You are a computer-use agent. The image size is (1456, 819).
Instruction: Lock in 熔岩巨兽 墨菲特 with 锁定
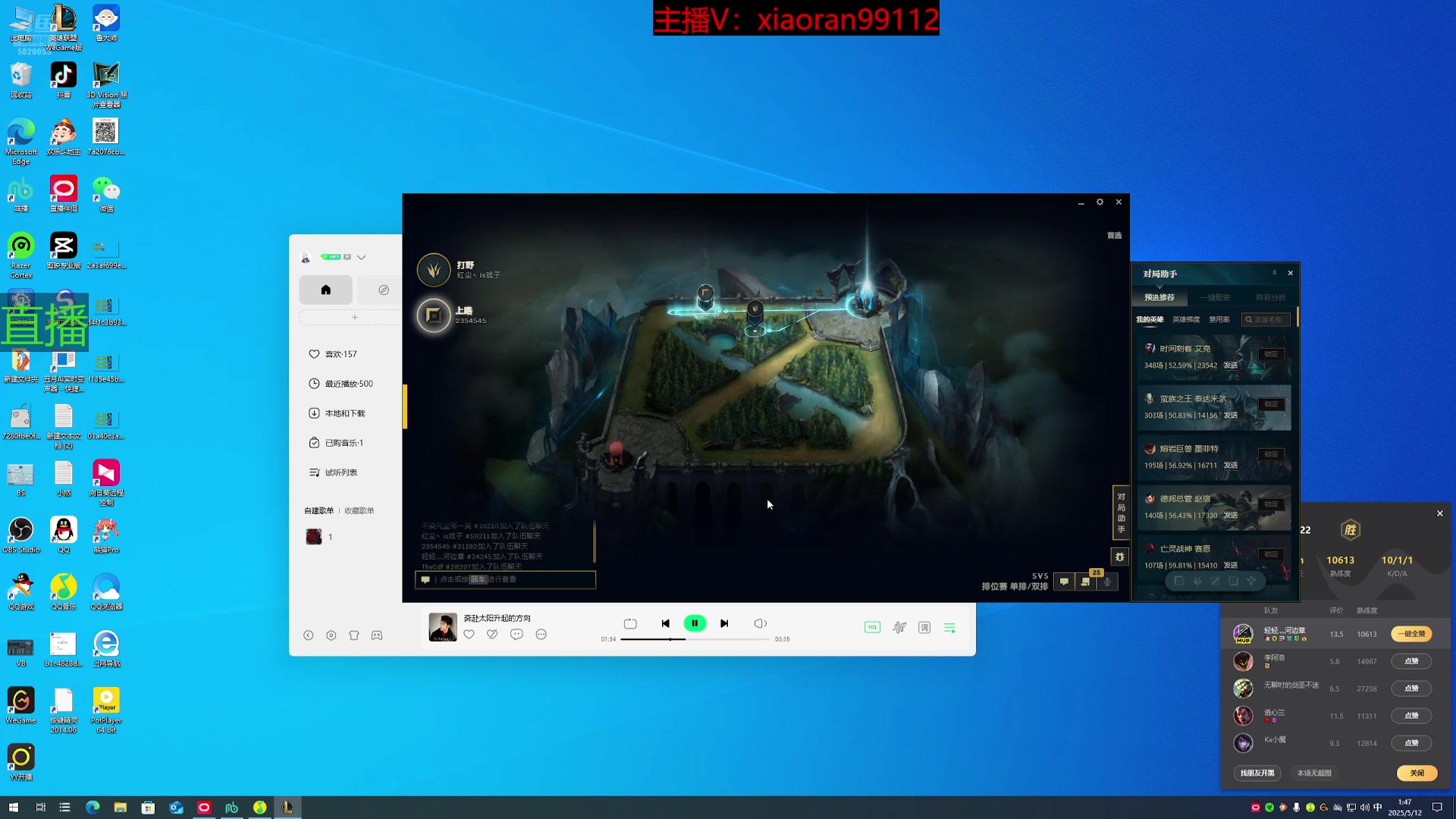coord(1272,454)
